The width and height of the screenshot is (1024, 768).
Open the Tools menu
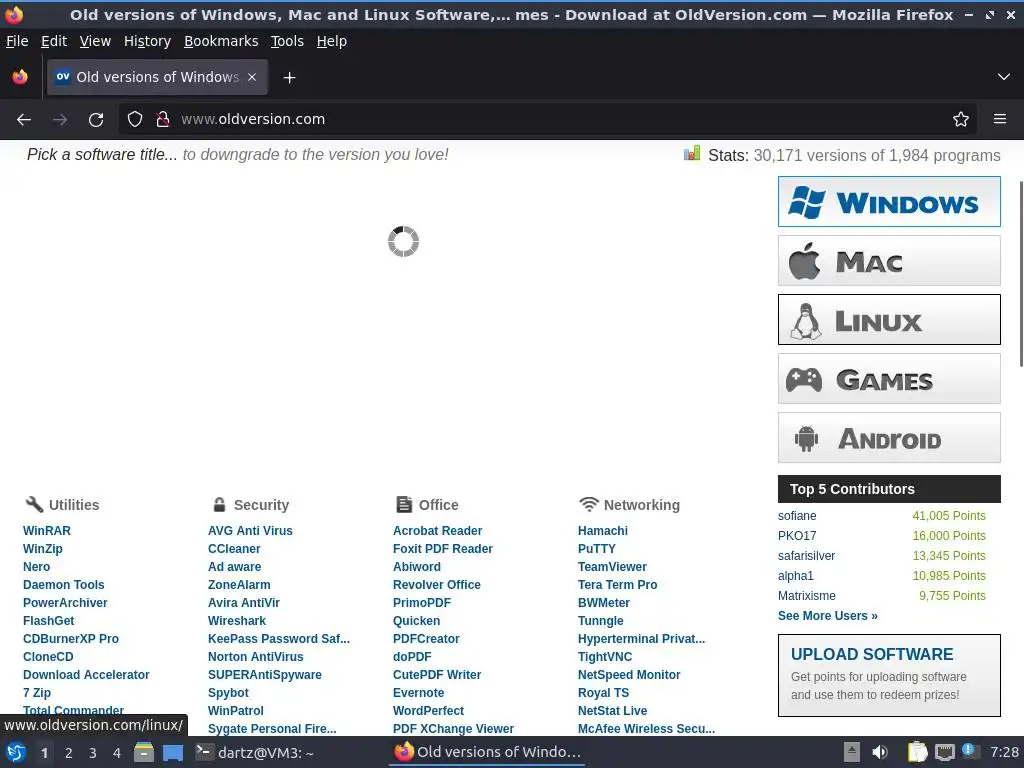point(287,41)
